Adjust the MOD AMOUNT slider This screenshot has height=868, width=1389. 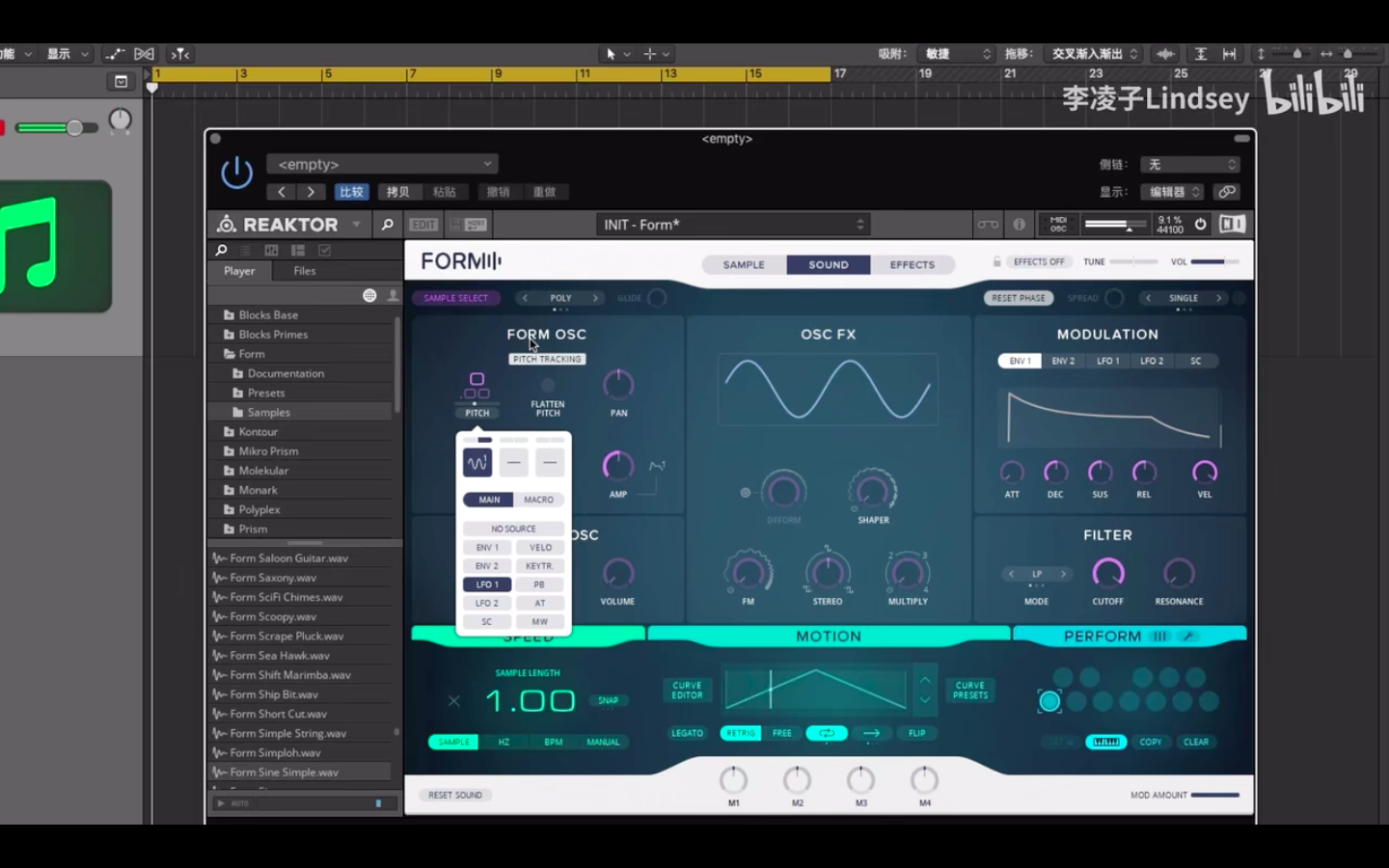[1215, 795]
